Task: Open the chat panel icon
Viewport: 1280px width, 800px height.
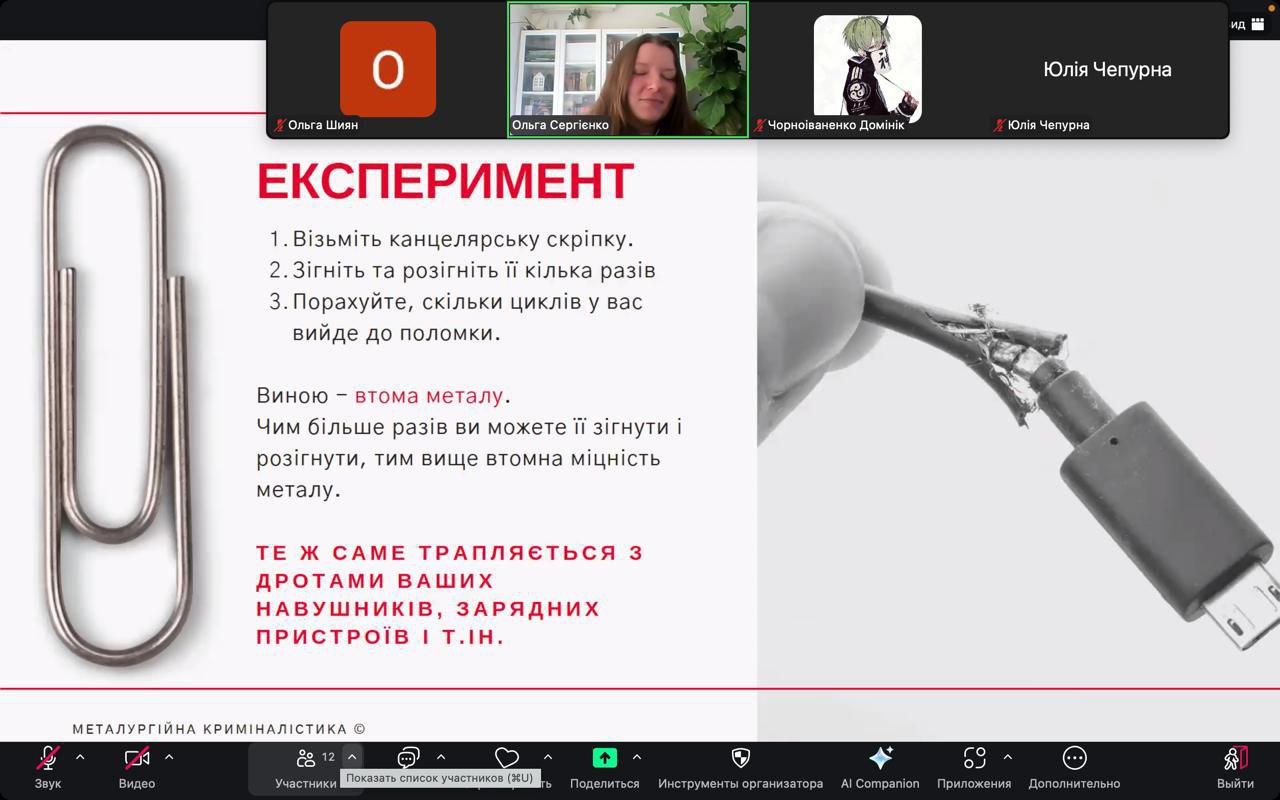Action: (x=408, y=758)
